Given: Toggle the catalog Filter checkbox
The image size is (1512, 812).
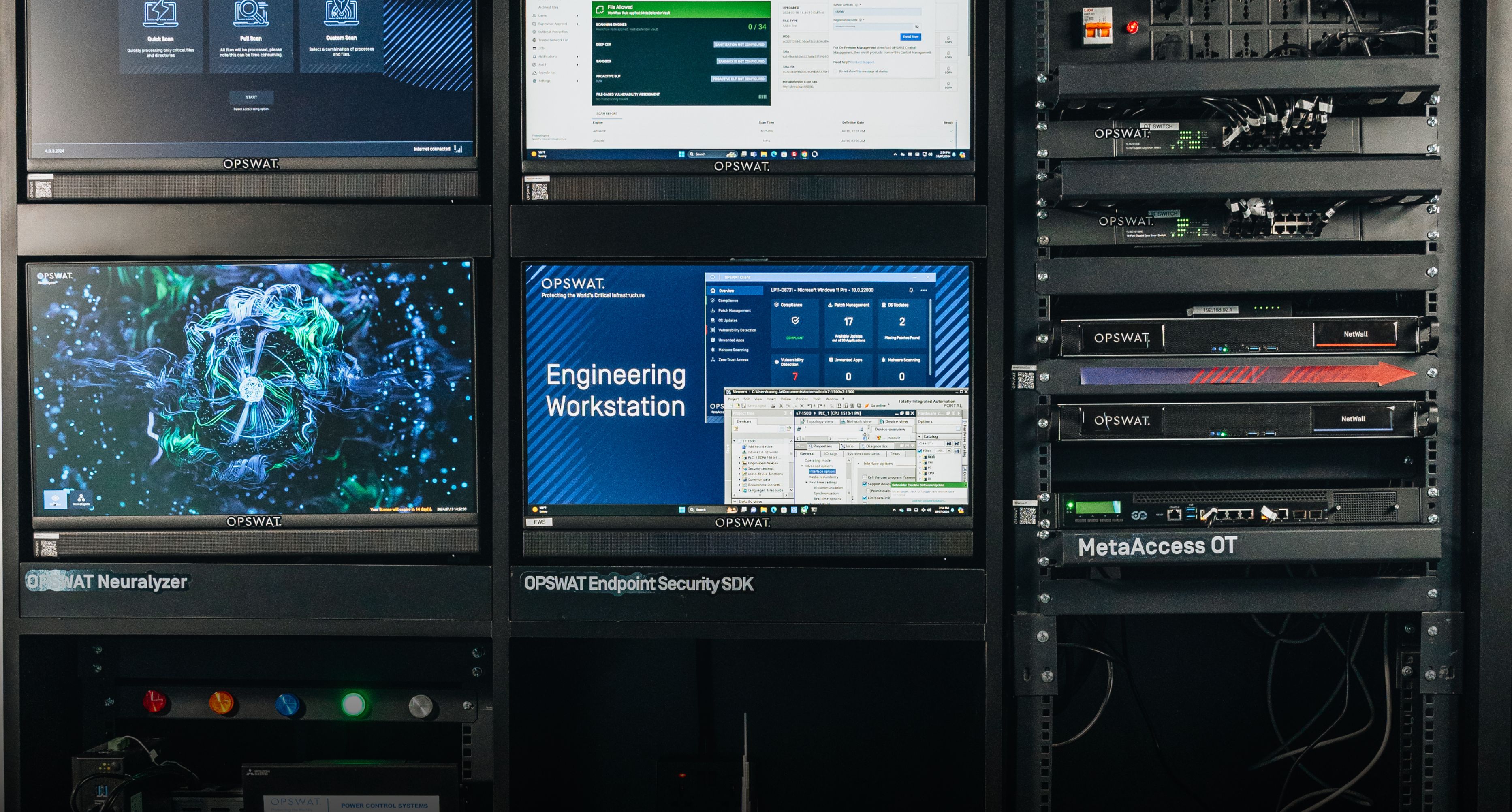Looking at the screenshot, I should (x=920, y=451).
